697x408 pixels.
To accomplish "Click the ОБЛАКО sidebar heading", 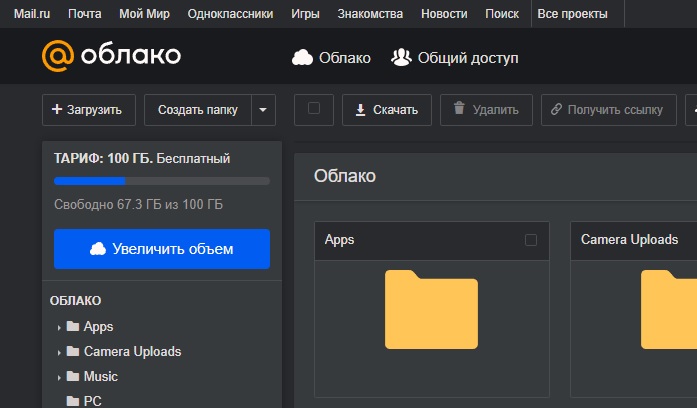I will pos(76,301).
